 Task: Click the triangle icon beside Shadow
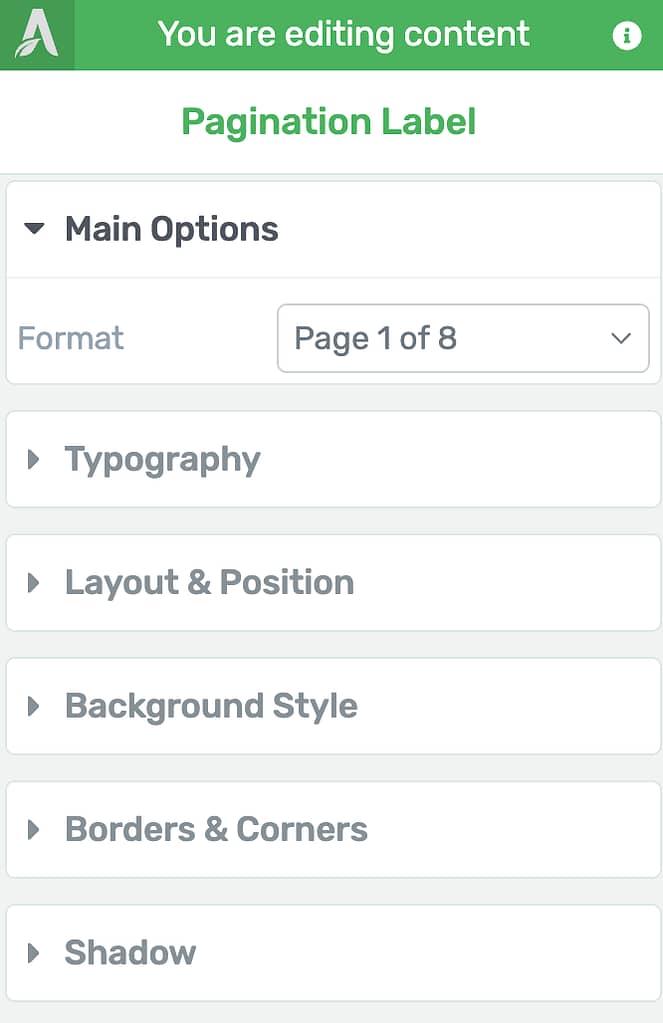point(33,953)
